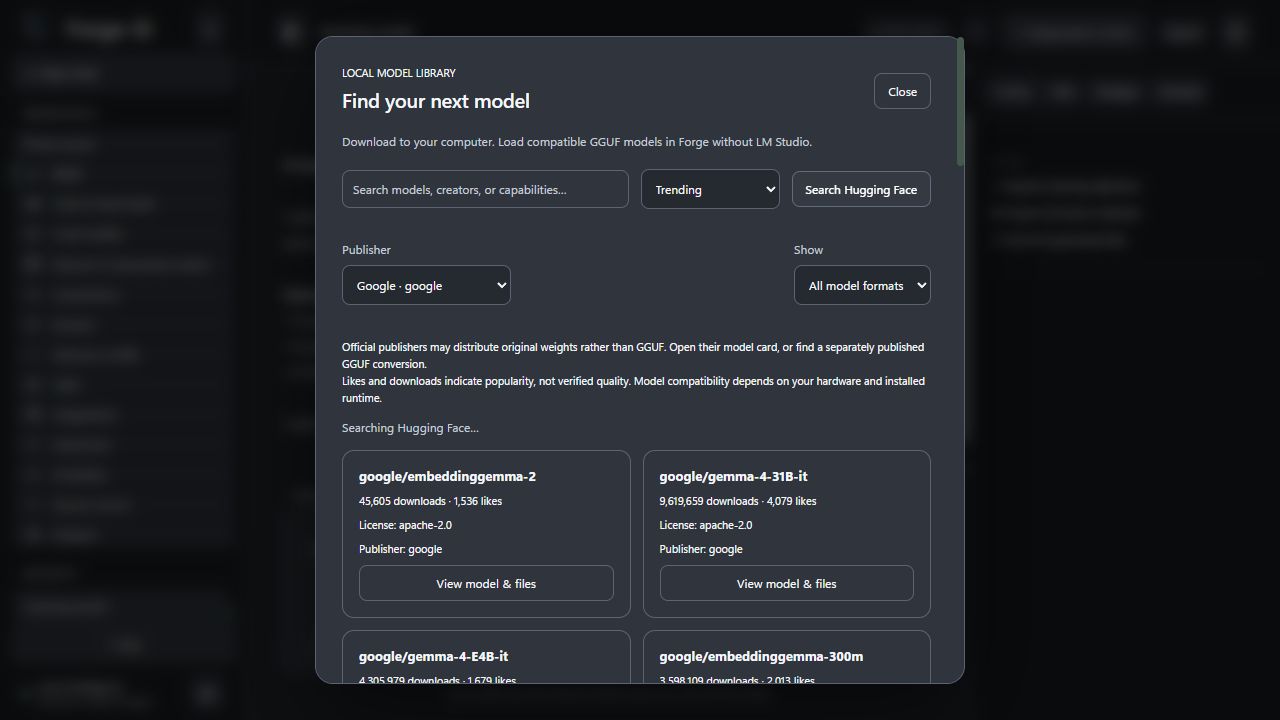Select the google/embeddinggemma-2 card title
The height and width of the screenshot is (720, 1280).
(x=447, y=476)
